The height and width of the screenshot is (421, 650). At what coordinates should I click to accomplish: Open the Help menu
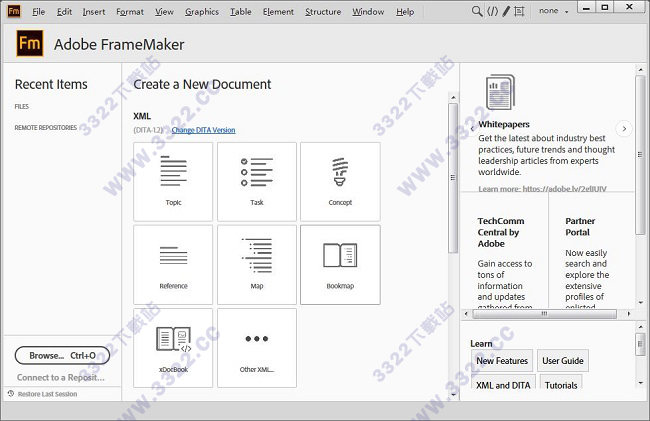[405, 12]
